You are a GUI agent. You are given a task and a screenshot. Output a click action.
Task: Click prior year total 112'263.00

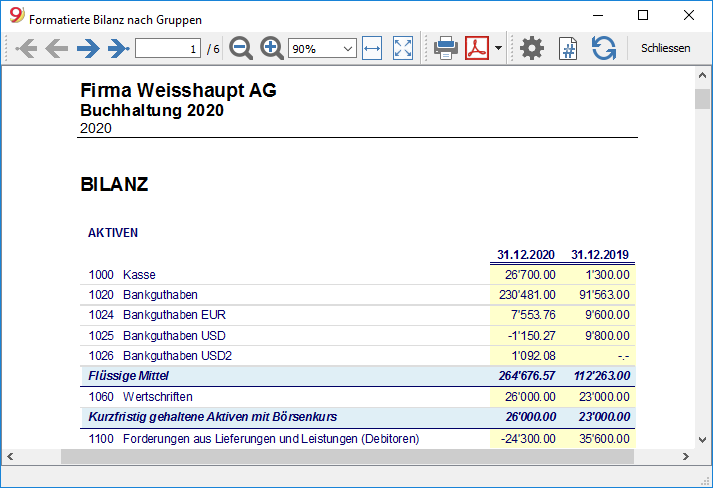602,376
